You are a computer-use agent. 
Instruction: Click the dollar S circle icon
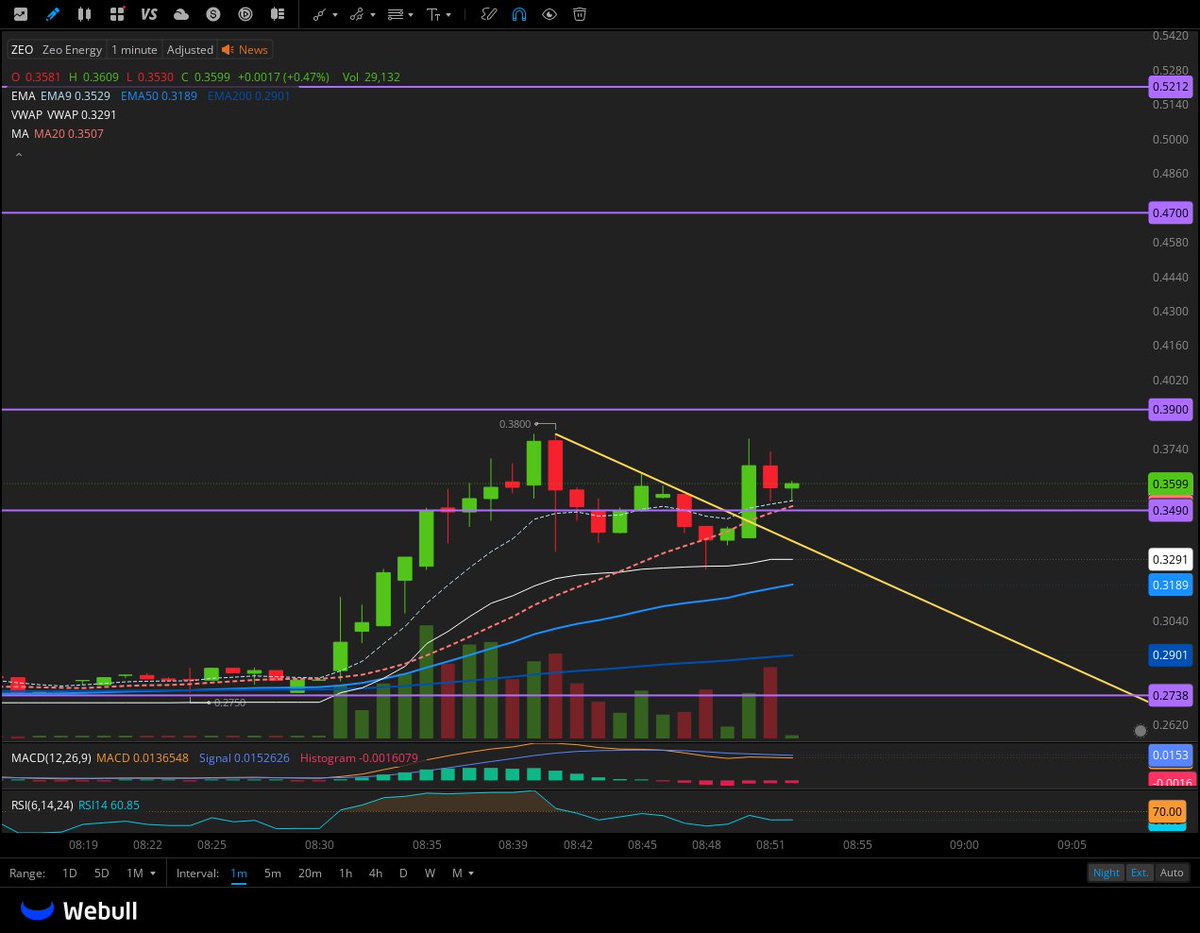pyautogui.click(x=213, y=14)
